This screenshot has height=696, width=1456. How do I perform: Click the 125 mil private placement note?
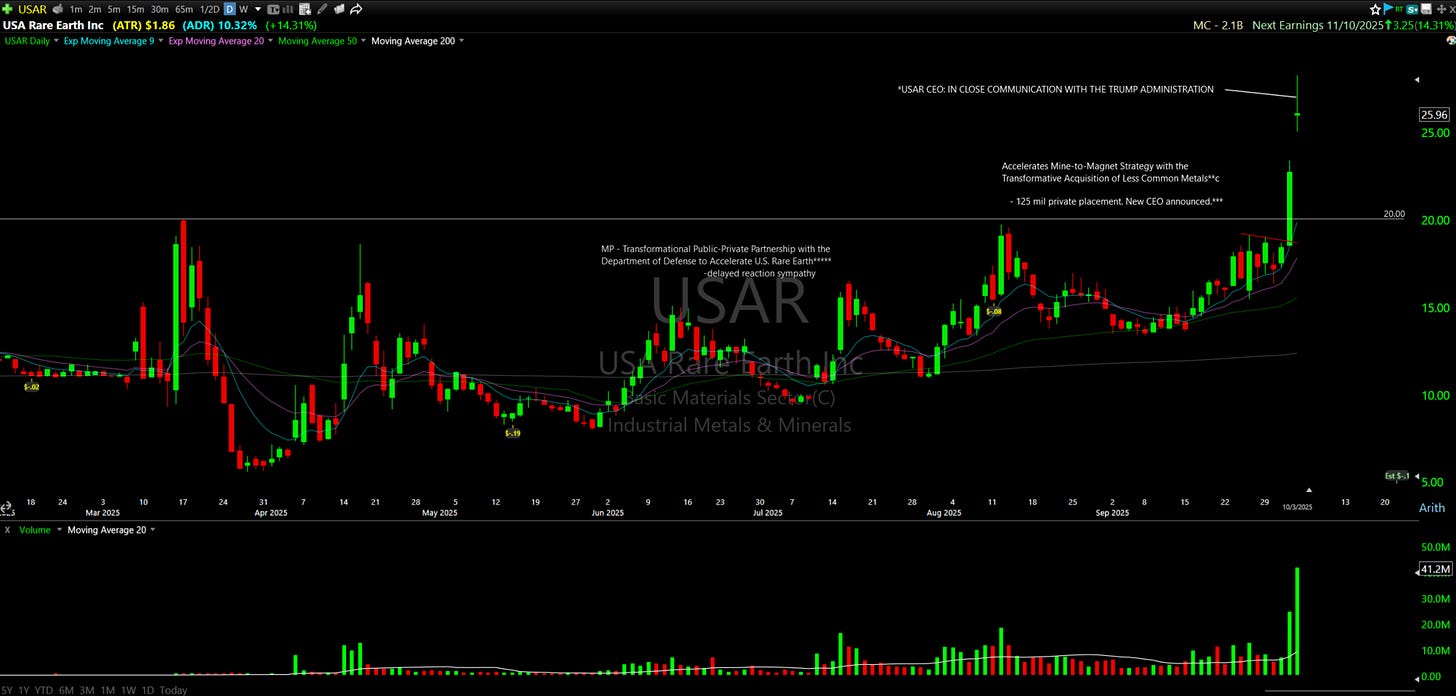pyautogui.click(x=1116, y=201)
